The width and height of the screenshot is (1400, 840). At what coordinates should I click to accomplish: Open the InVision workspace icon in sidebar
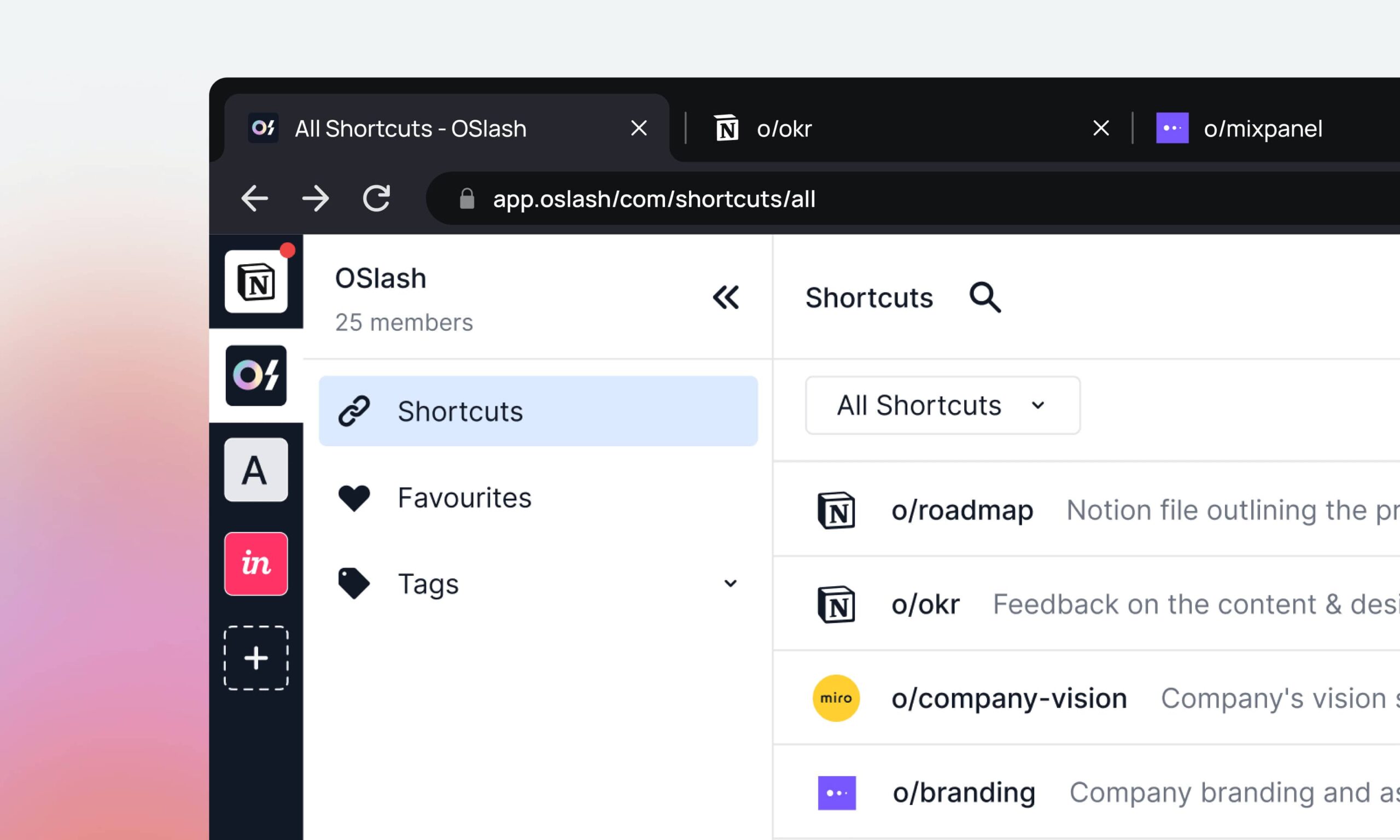[256, 564]
